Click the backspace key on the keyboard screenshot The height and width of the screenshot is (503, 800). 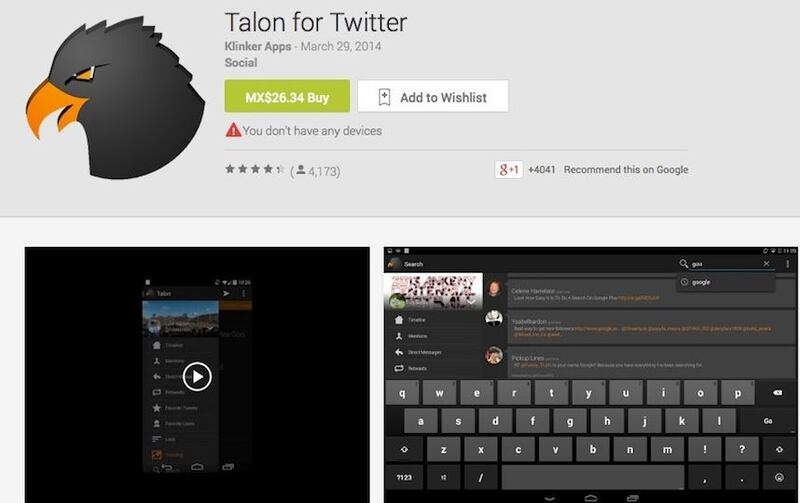click(777, 393)
